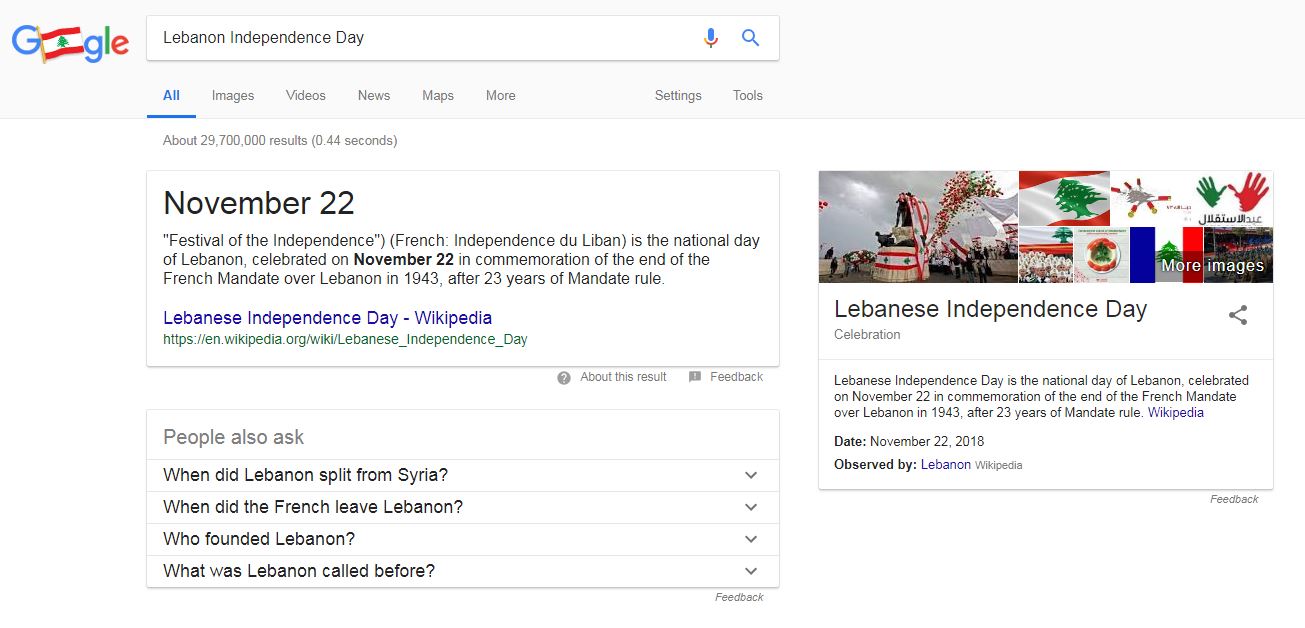Click the question mark About this result icon
The image size is (1305, 628).
tap(564, 378)
